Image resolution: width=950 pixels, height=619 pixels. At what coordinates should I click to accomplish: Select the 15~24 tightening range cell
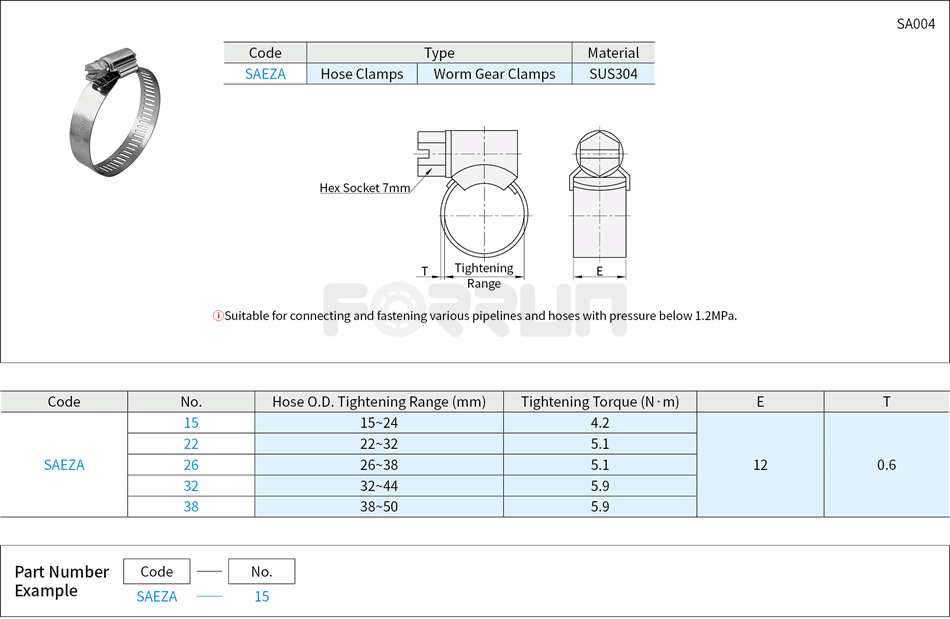(x=378, y=423)
